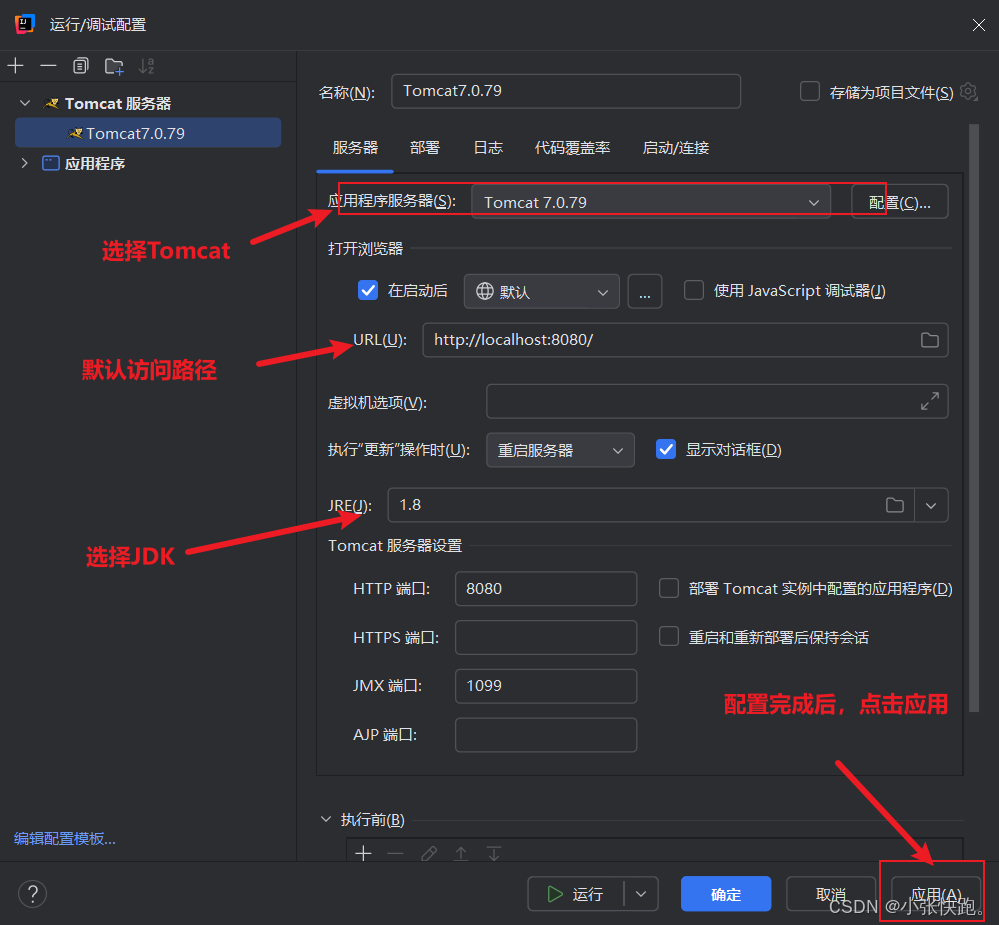Open settings gear next to 存储为项目文件
This screenshot has width=999, height=925.
coord(968,92)
